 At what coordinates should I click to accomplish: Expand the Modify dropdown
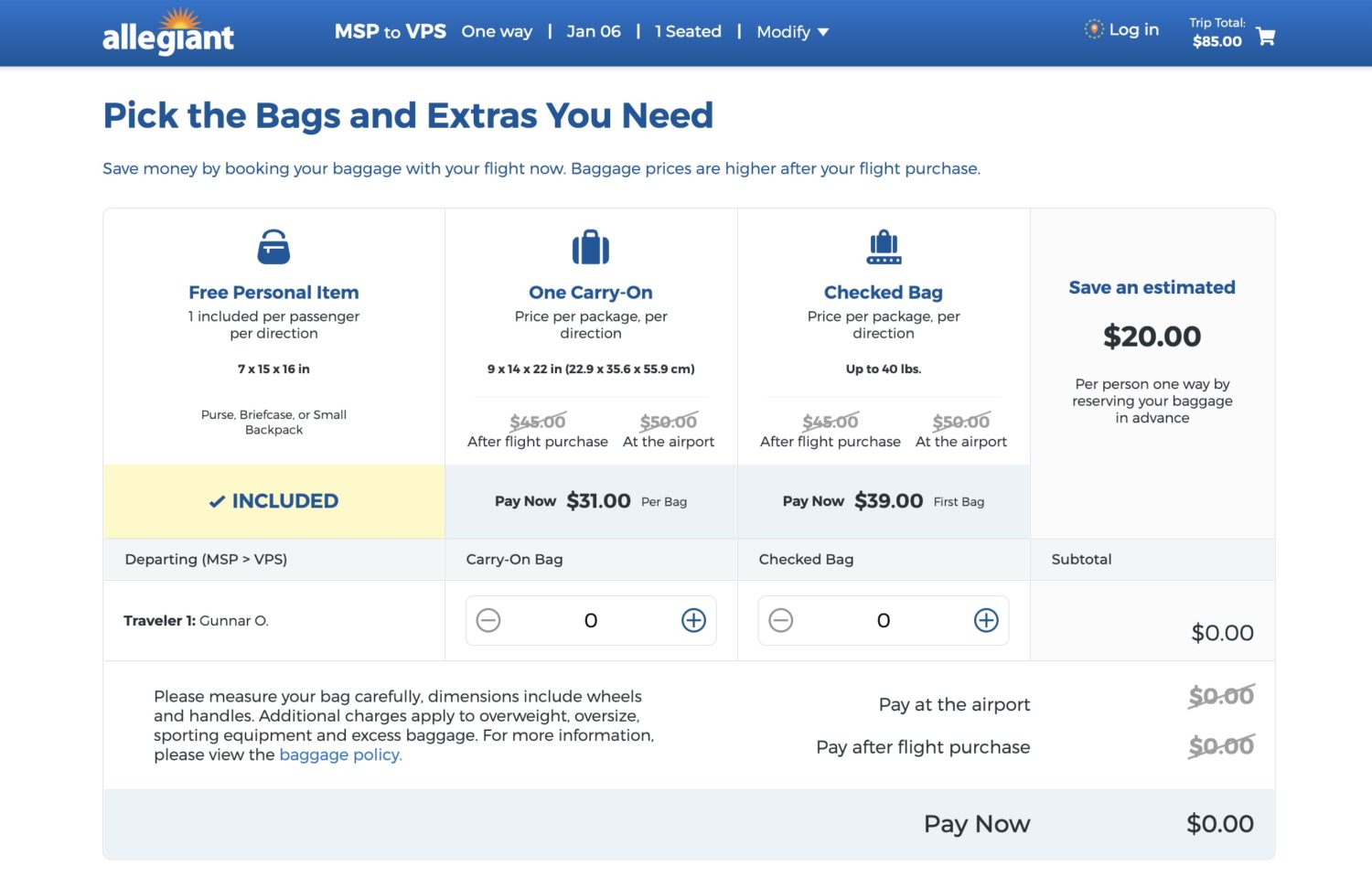click(792, 32)
